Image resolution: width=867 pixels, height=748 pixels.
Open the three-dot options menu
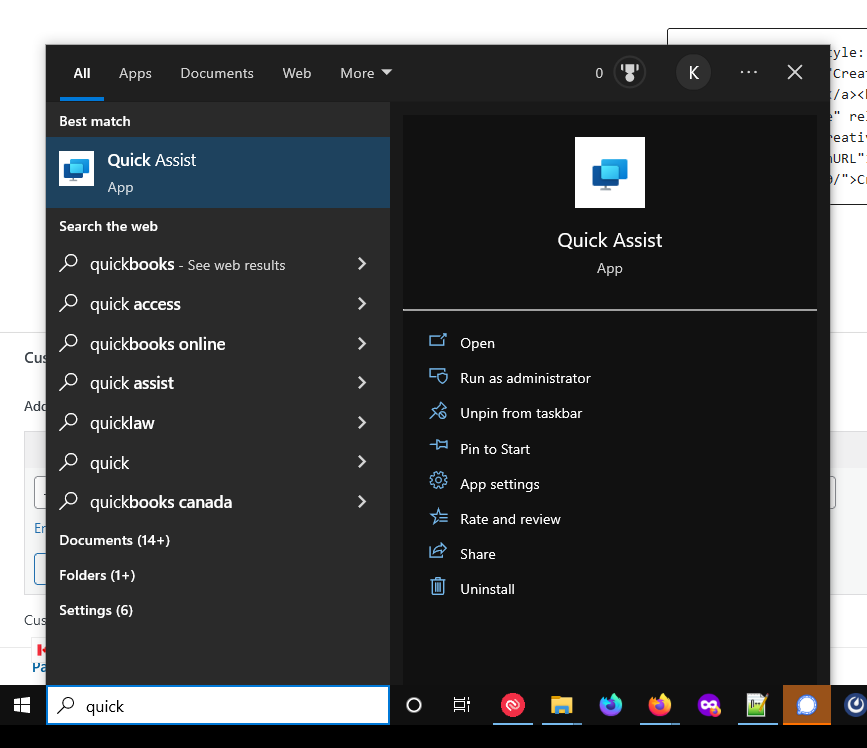(x=749, y=72)
